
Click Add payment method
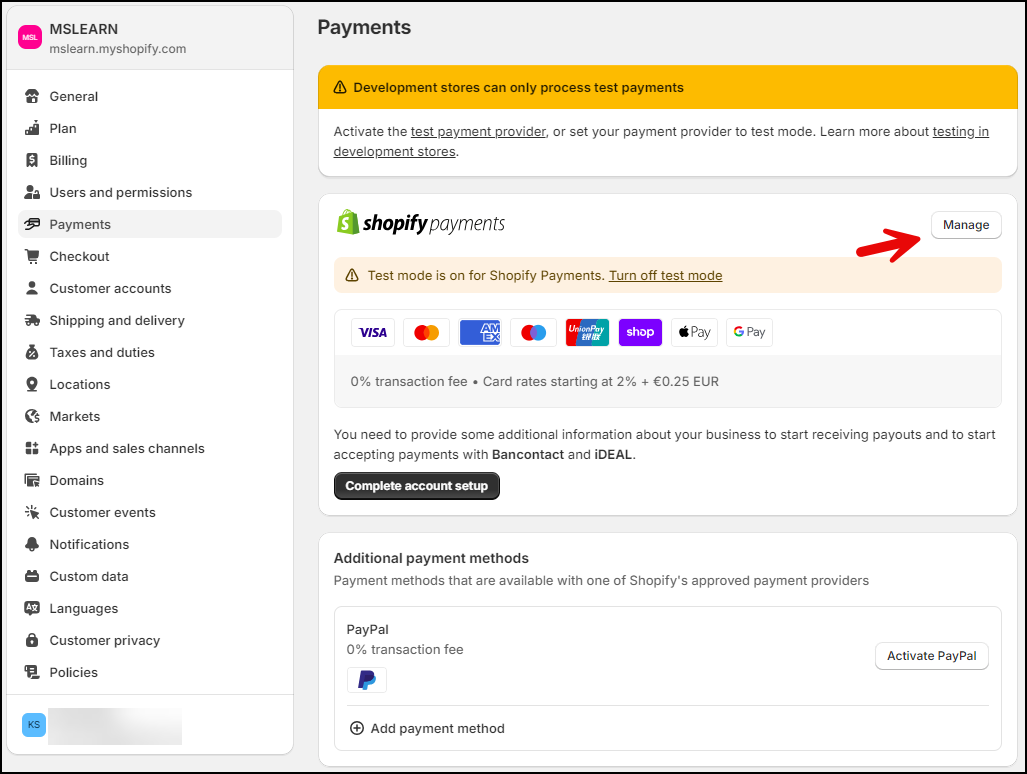tap(427, 728)
